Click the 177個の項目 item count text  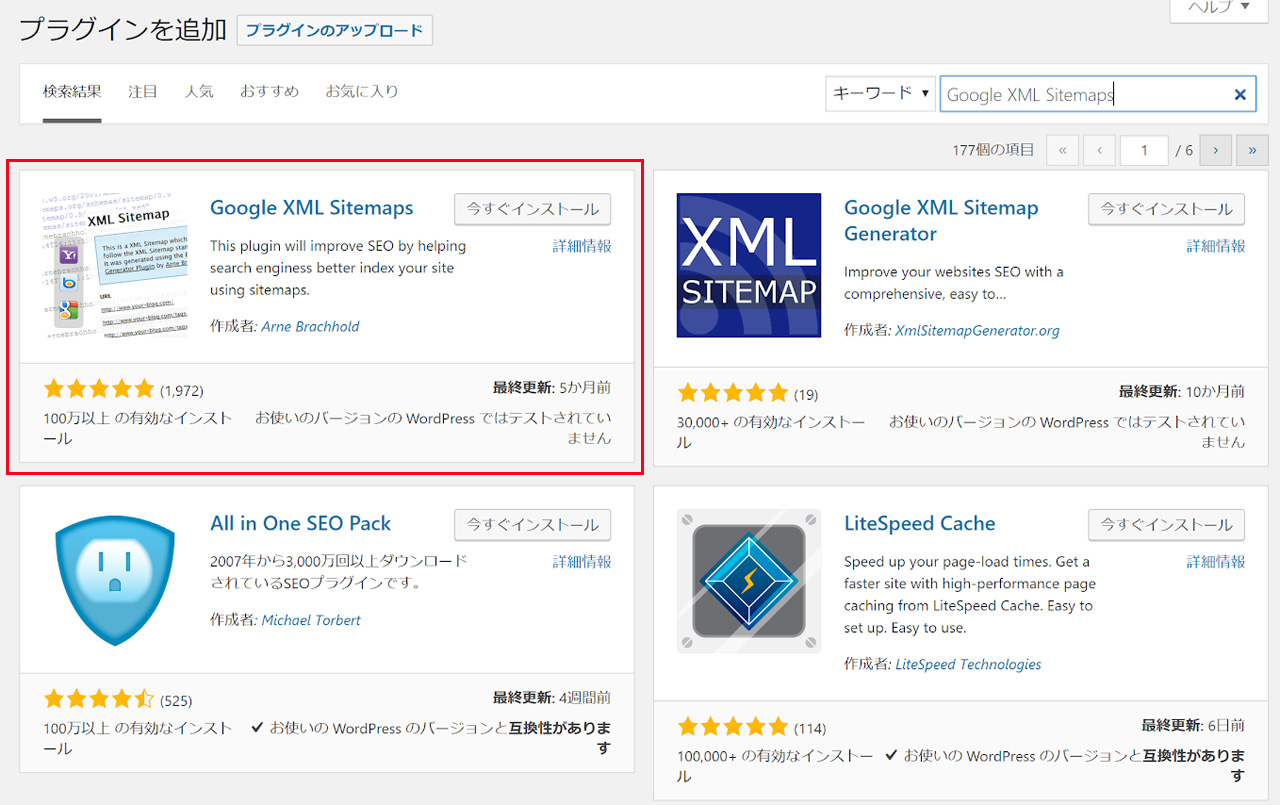993,150
